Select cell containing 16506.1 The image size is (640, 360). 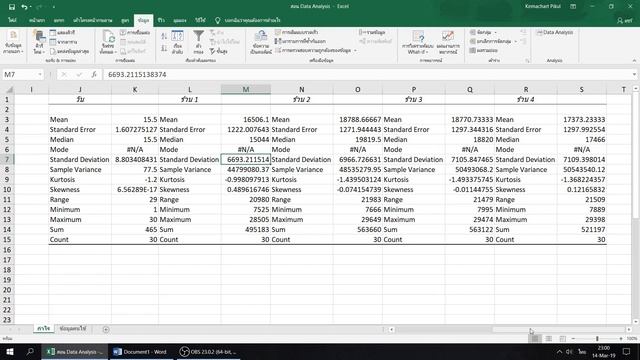click(246, 120)
